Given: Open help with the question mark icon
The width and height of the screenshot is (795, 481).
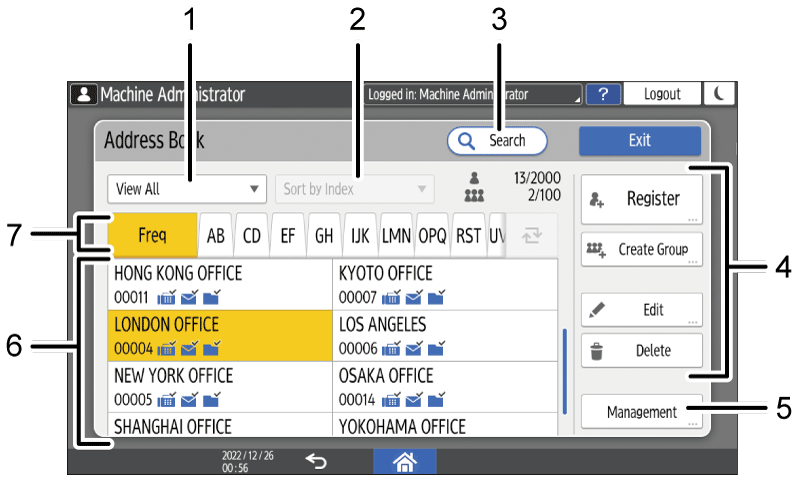Looking at the screenshot, I should [601, 94].
